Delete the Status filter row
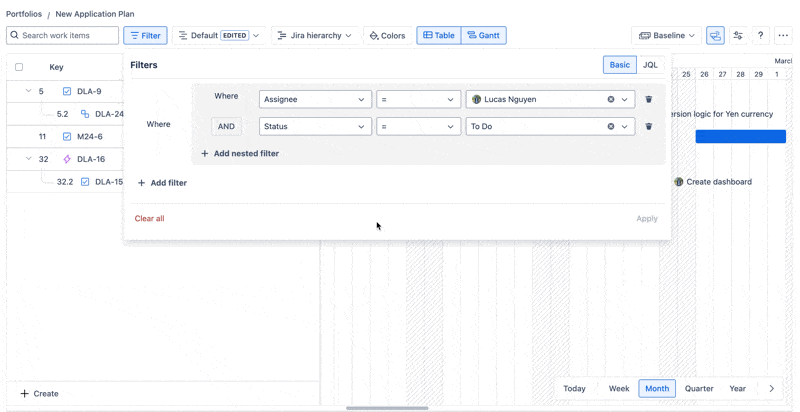 click(x=648, y=127)
